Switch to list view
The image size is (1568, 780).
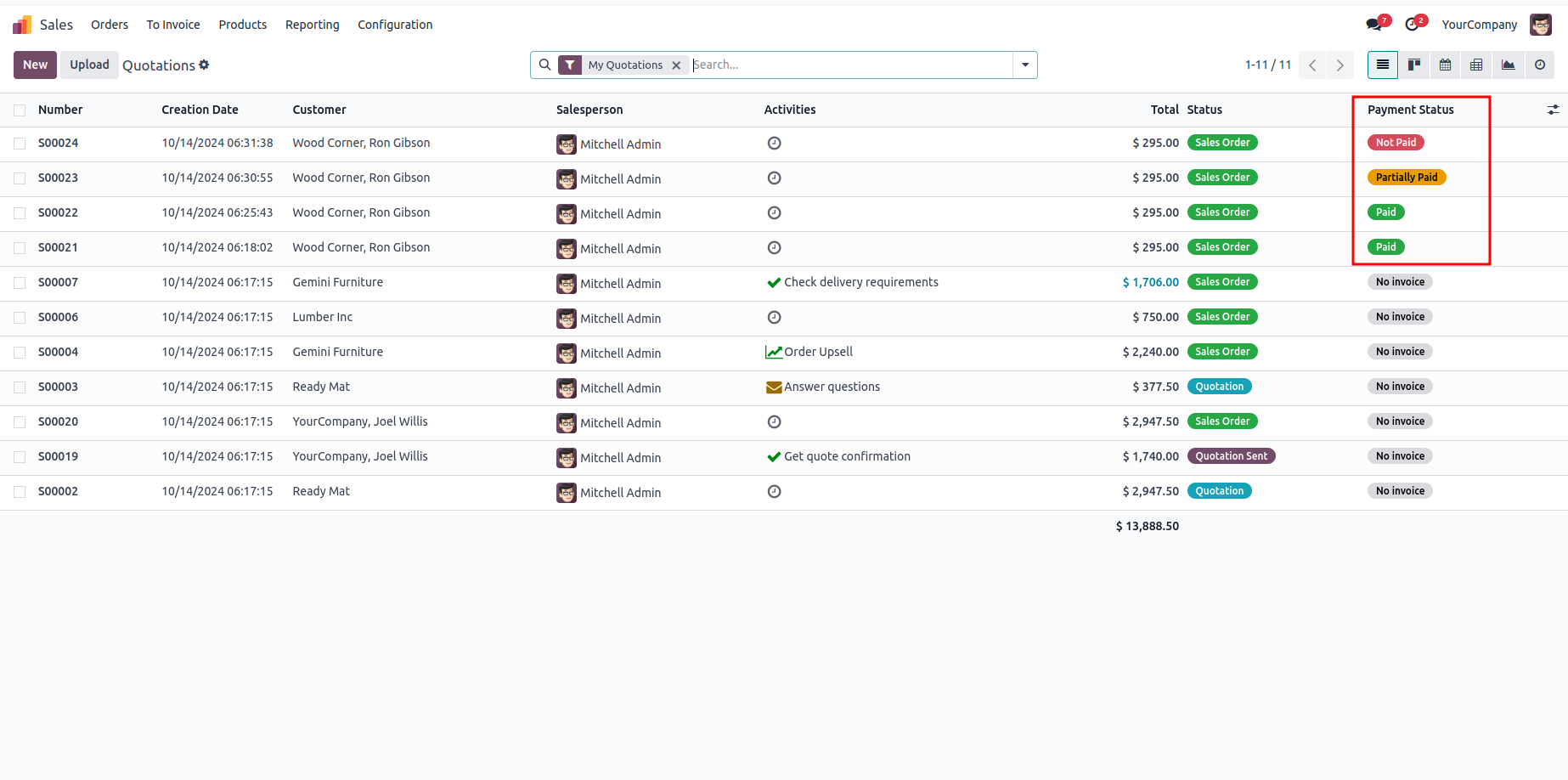[x=1383, y=65]
